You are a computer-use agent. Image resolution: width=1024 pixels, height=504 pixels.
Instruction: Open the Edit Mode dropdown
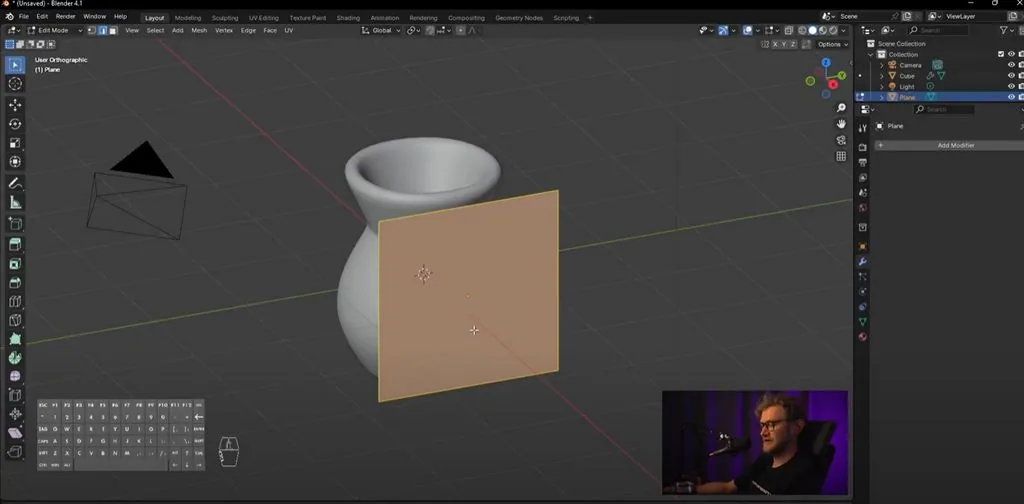(x=55, y=30)
